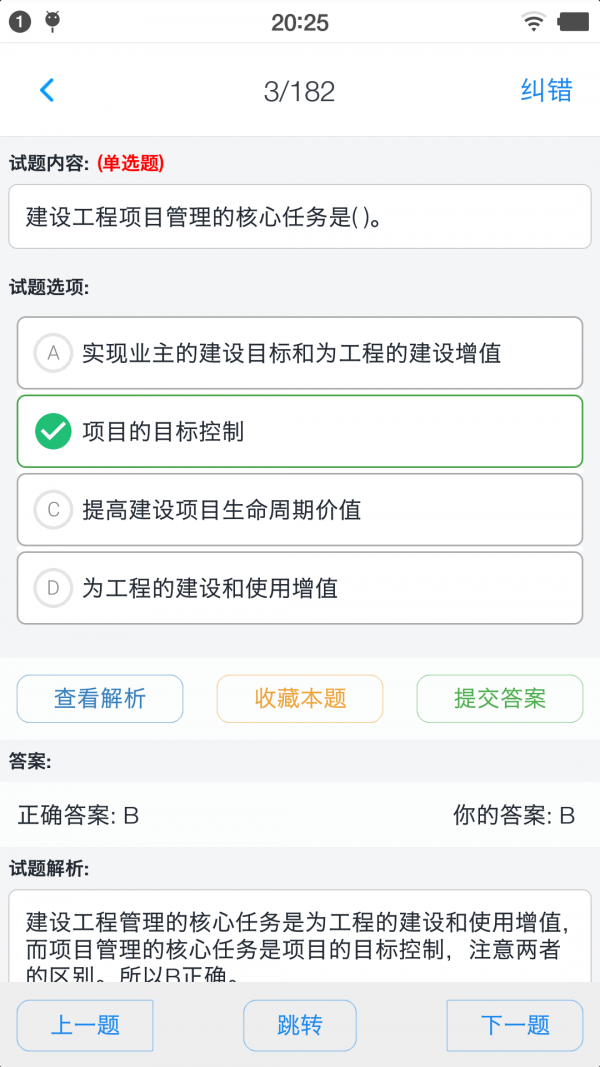Deselect the checked answer 项目的目标控制

coord(300,431)
